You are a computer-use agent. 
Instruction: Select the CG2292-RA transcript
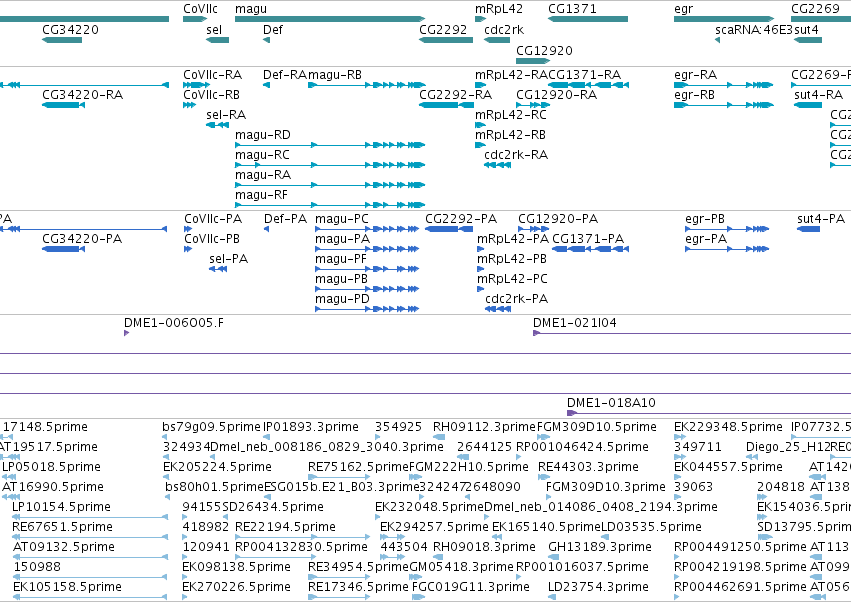coord(446,105)
